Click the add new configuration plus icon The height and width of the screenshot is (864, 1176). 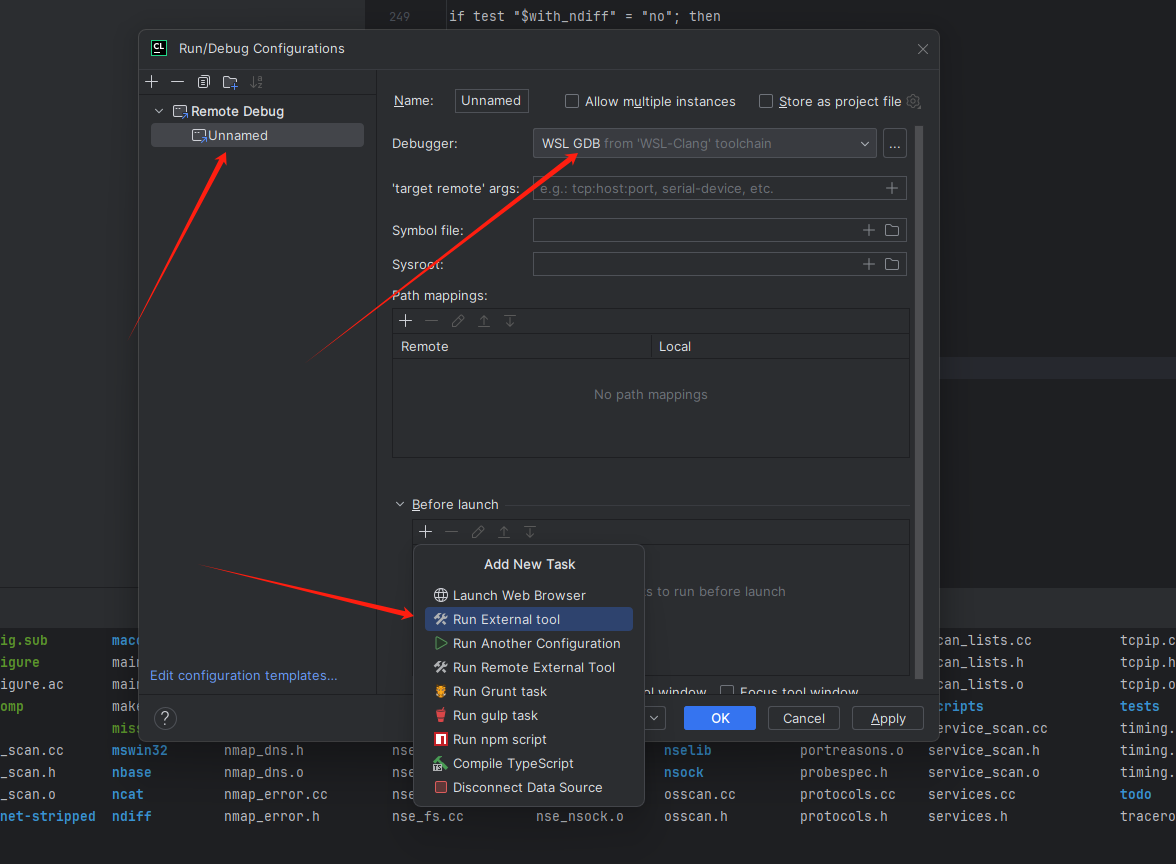pos(152,82)
